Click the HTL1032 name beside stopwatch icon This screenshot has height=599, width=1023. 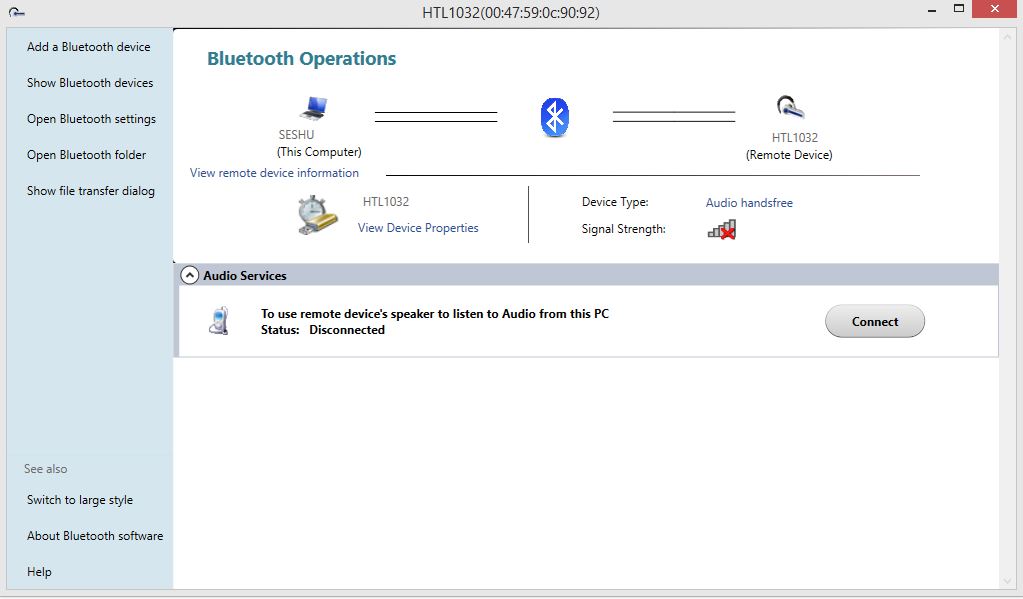pos(386,202)
